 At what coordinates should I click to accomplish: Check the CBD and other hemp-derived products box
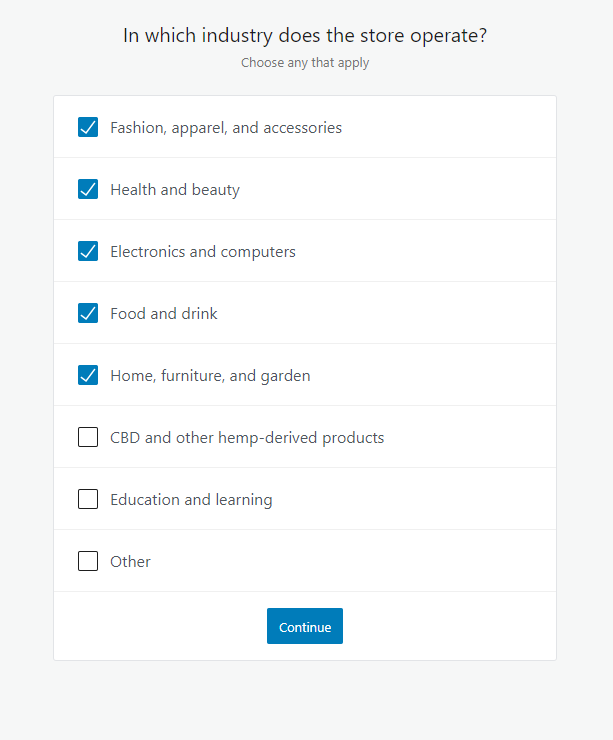point(88,438)
